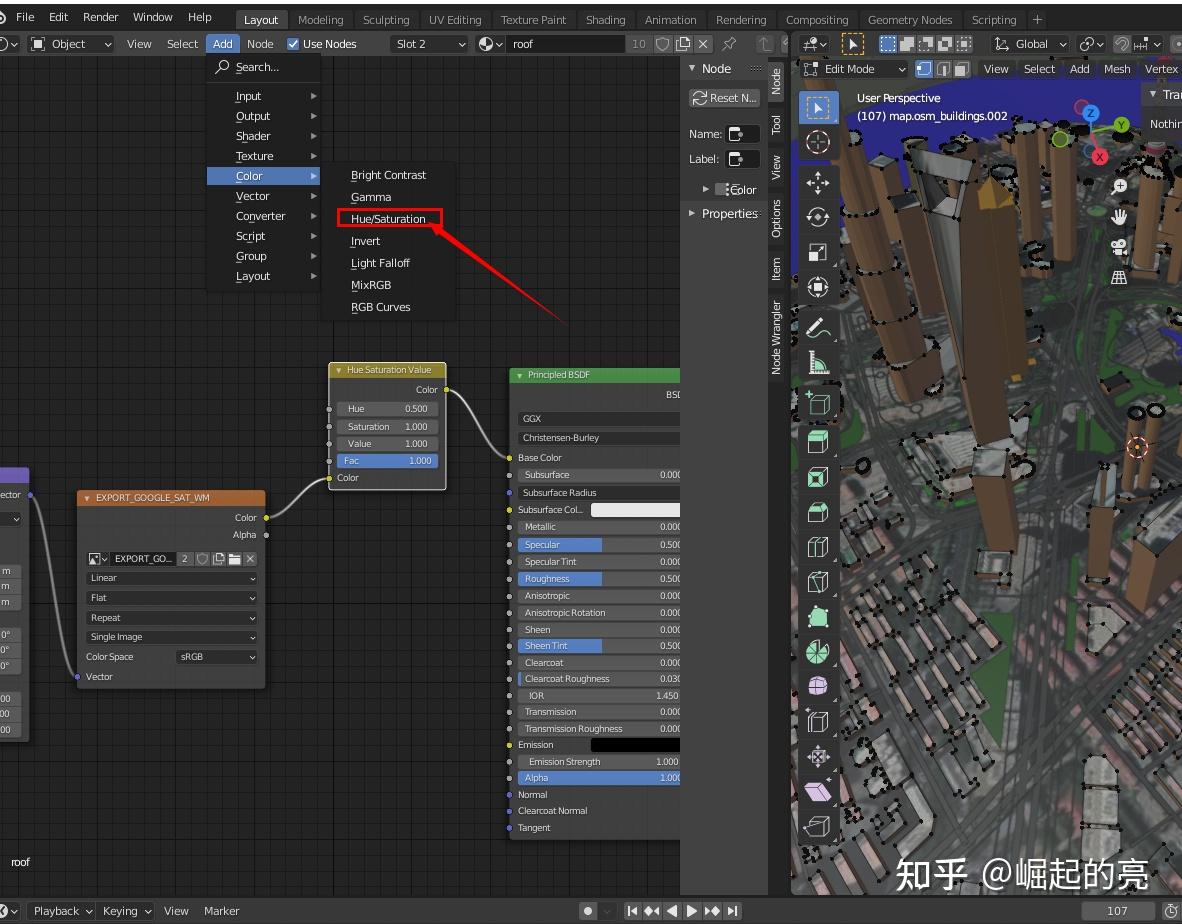Open the Slot 2 material slot dropdown
The image size is (1182, 924).
pyautogui.click(x=429, y=44)
